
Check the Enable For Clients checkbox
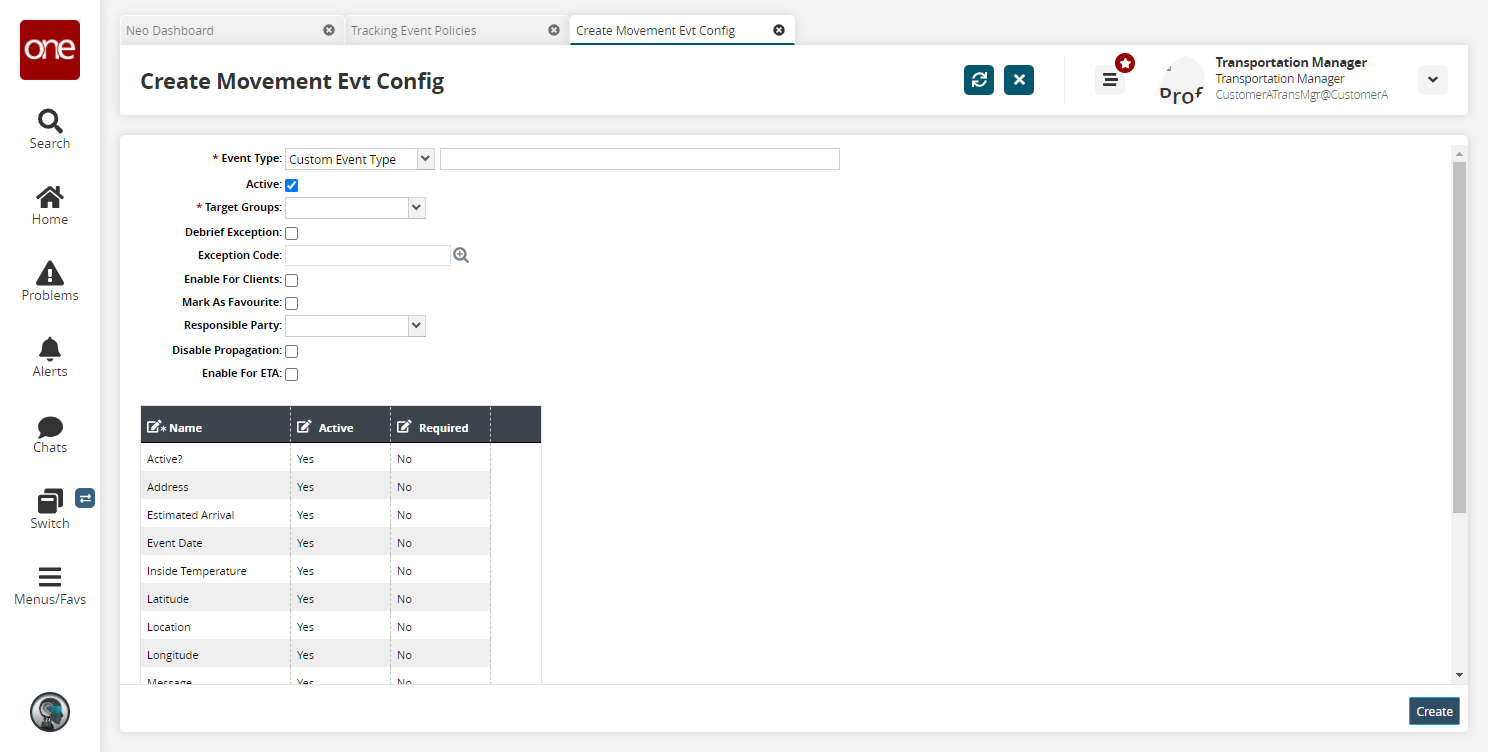point(292,280)
